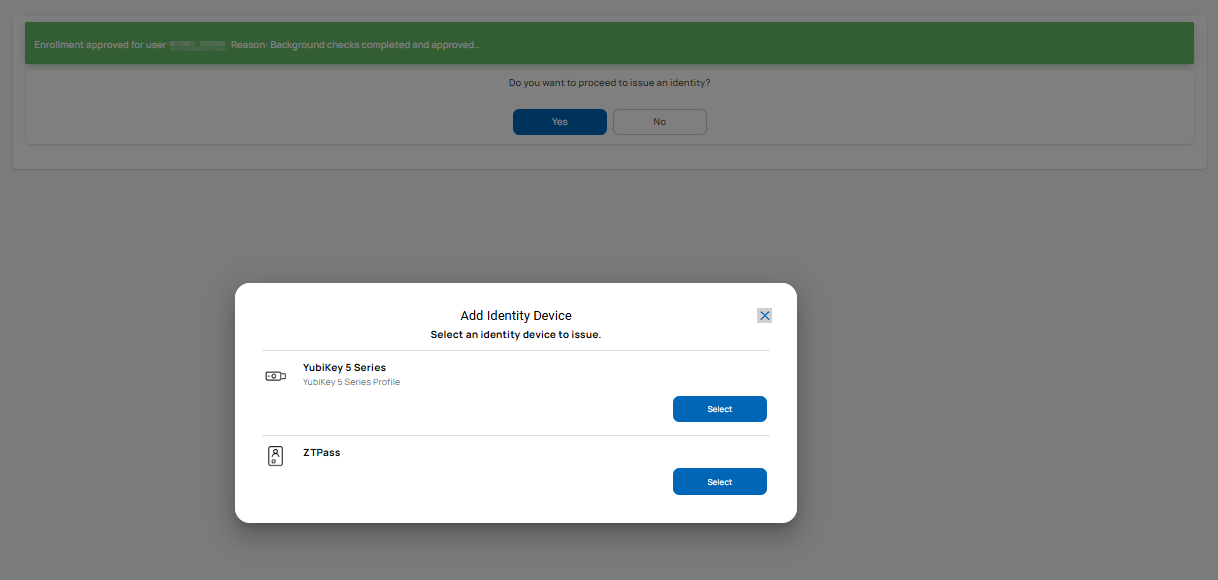Image resolution: width=1218 pixels, height=580 pixels.
Task: Click Yes to proceed issuing an identity
Action: coord(559,121)
